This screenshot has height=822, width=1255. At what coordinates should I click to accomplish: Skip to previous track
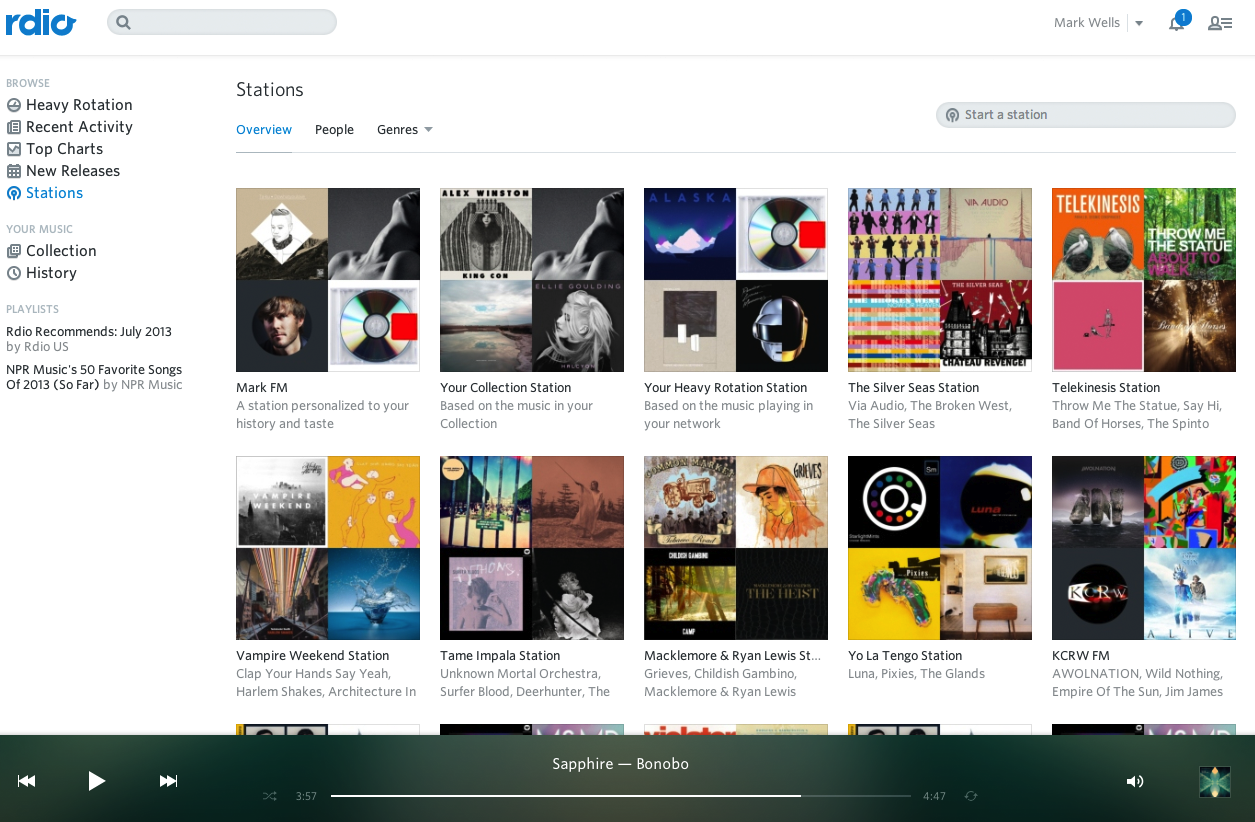point(27,781)
